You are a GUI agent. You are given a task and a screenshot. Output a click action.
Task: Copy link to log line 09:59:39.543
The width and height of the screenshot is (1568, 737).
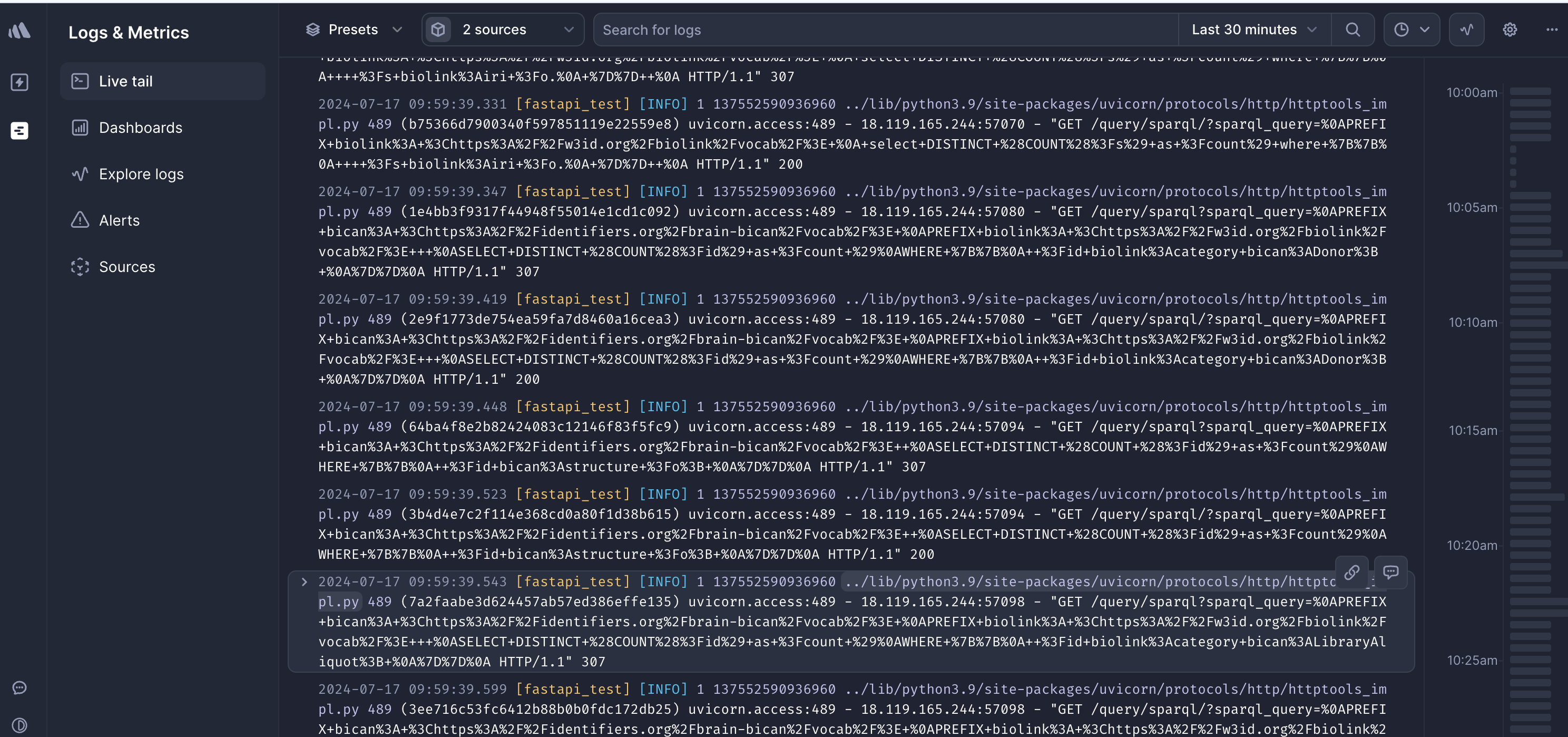click(x=1351, y=572)
